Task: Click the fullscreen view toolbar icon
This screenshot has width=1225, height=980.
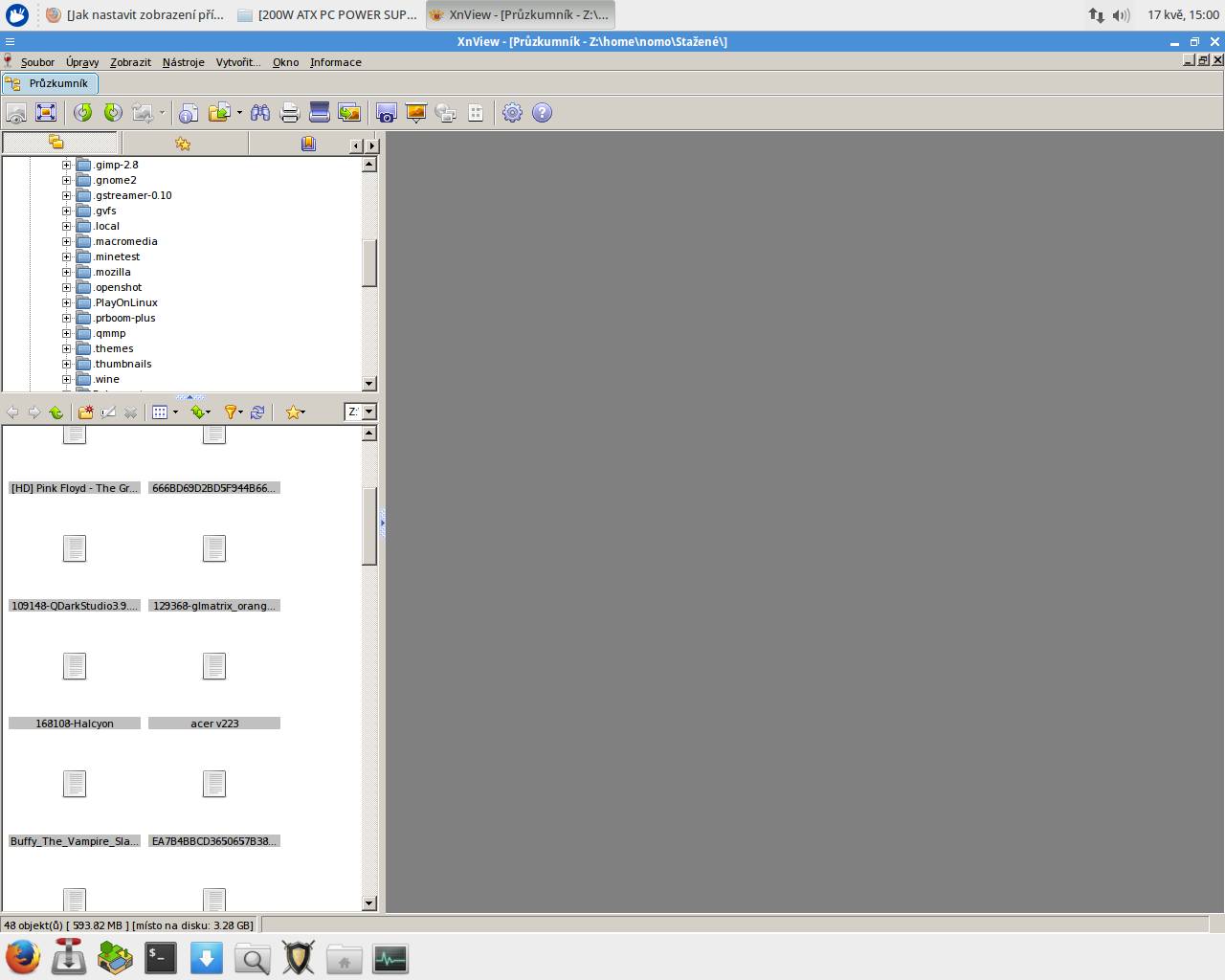Action: 46,113
